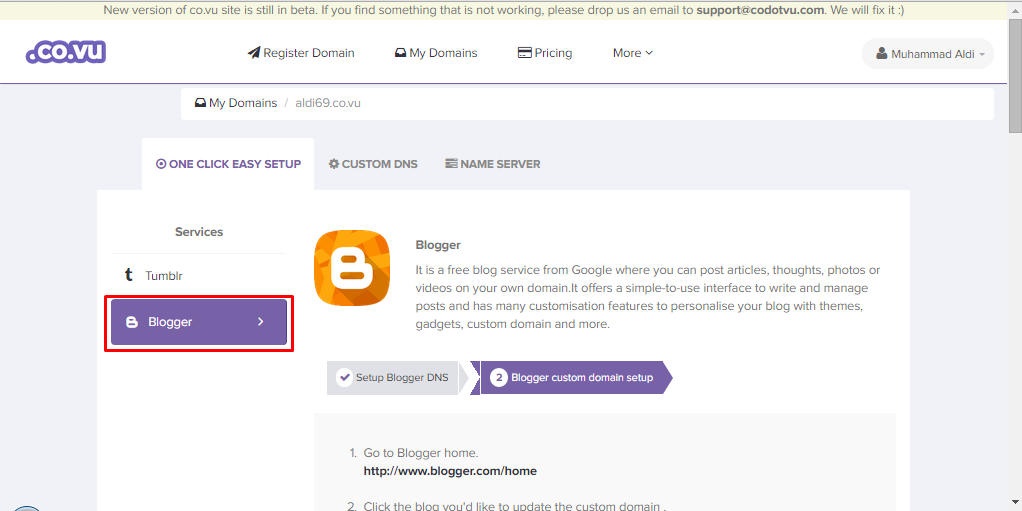The height and width of the screenshot is (511, 1022).
Task: Switch to One Click Easy Setup tab
Action: point(228,164)
